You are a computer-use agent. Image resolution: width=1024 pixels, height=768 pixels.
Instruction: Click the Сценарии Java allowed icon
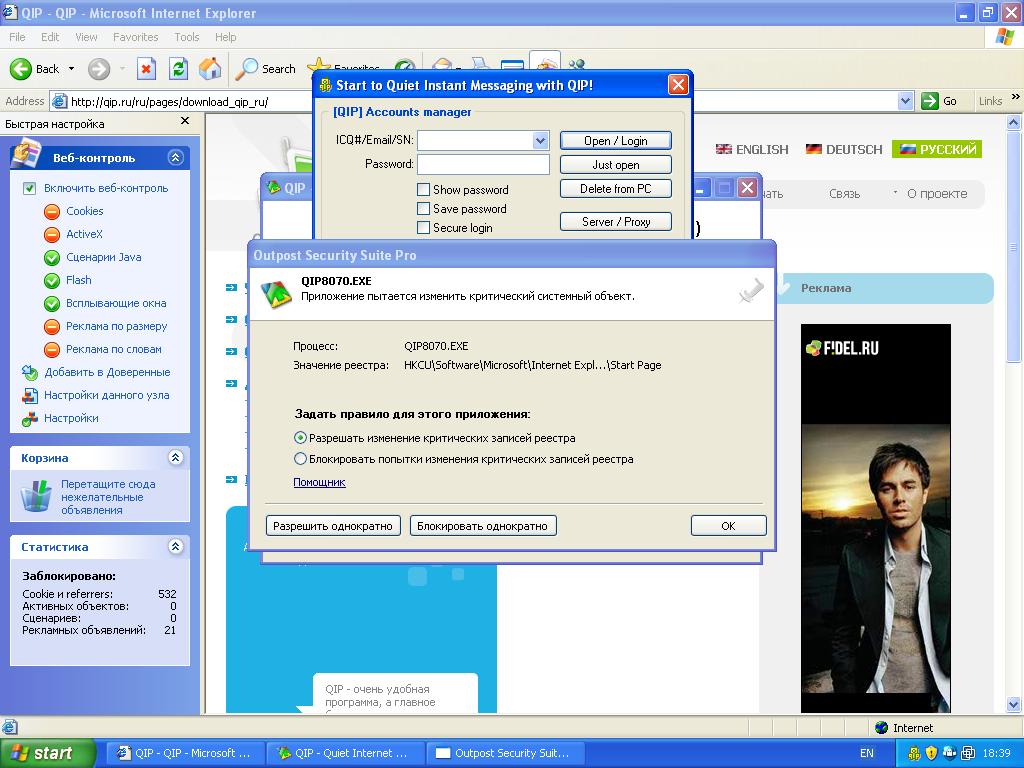52,257
